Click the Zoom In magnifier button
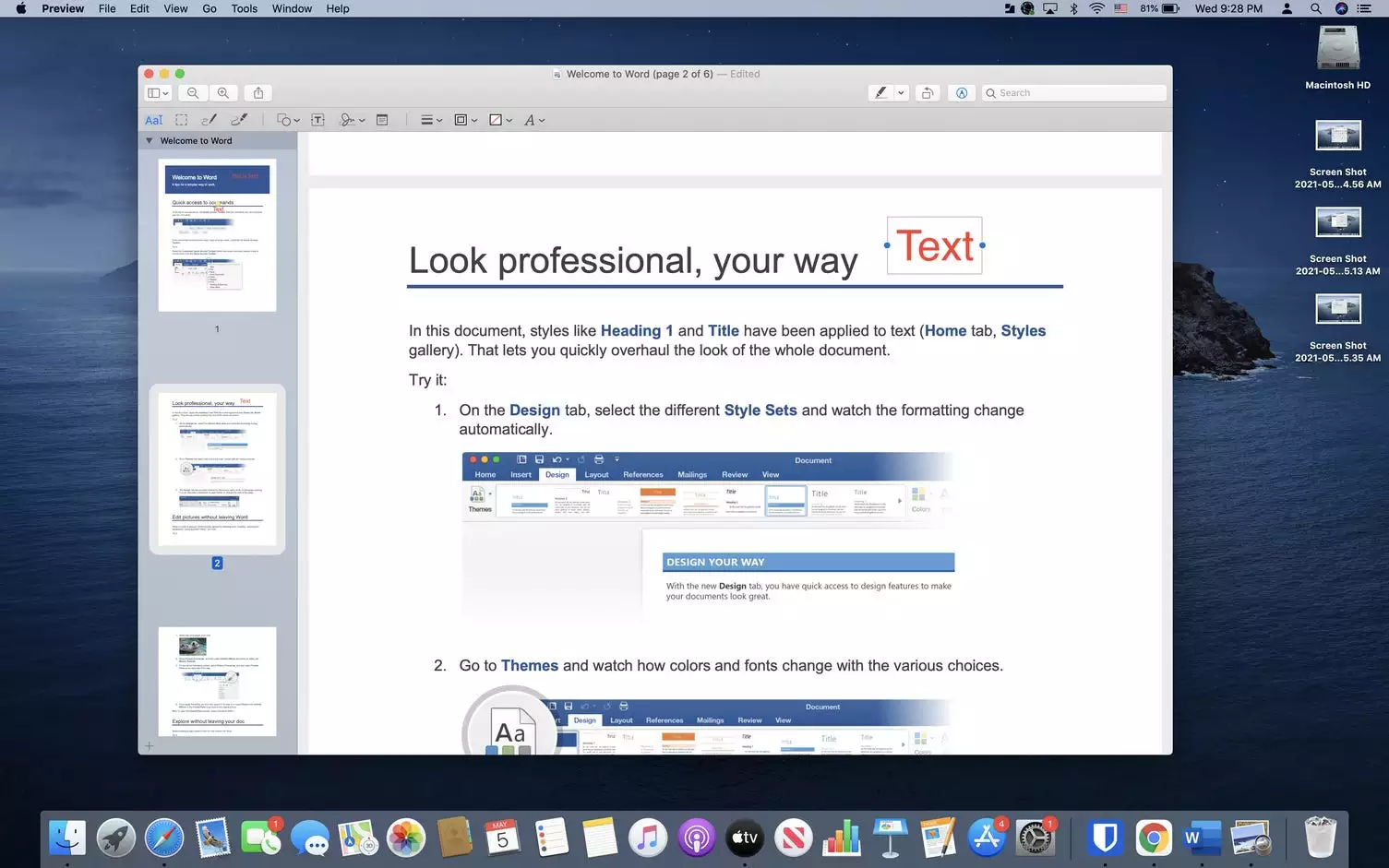Viewport: 1389px width, 868px height. click(223, 93)
